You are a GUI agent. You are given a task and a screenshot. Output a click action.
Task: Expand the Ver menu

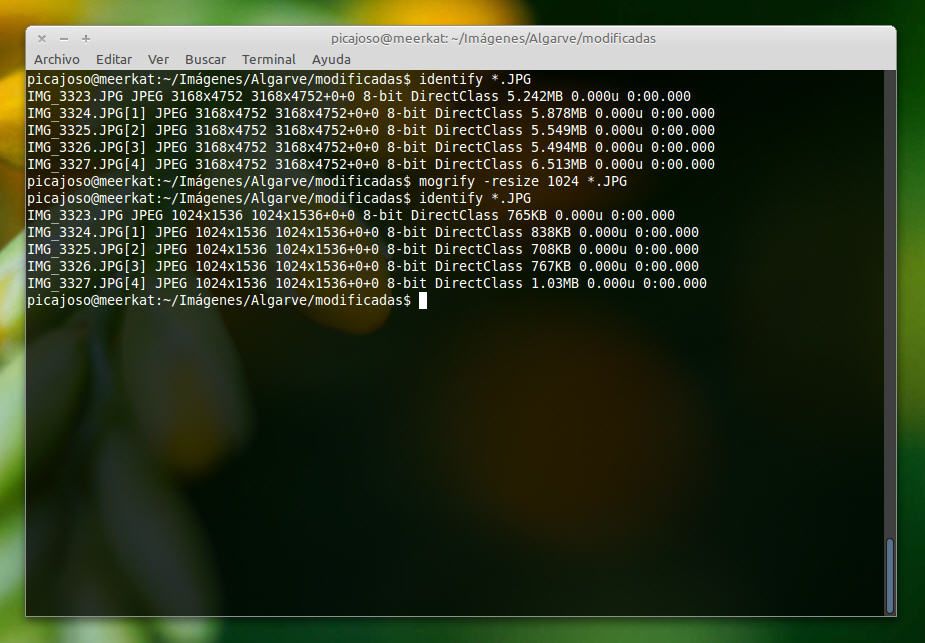158,60
